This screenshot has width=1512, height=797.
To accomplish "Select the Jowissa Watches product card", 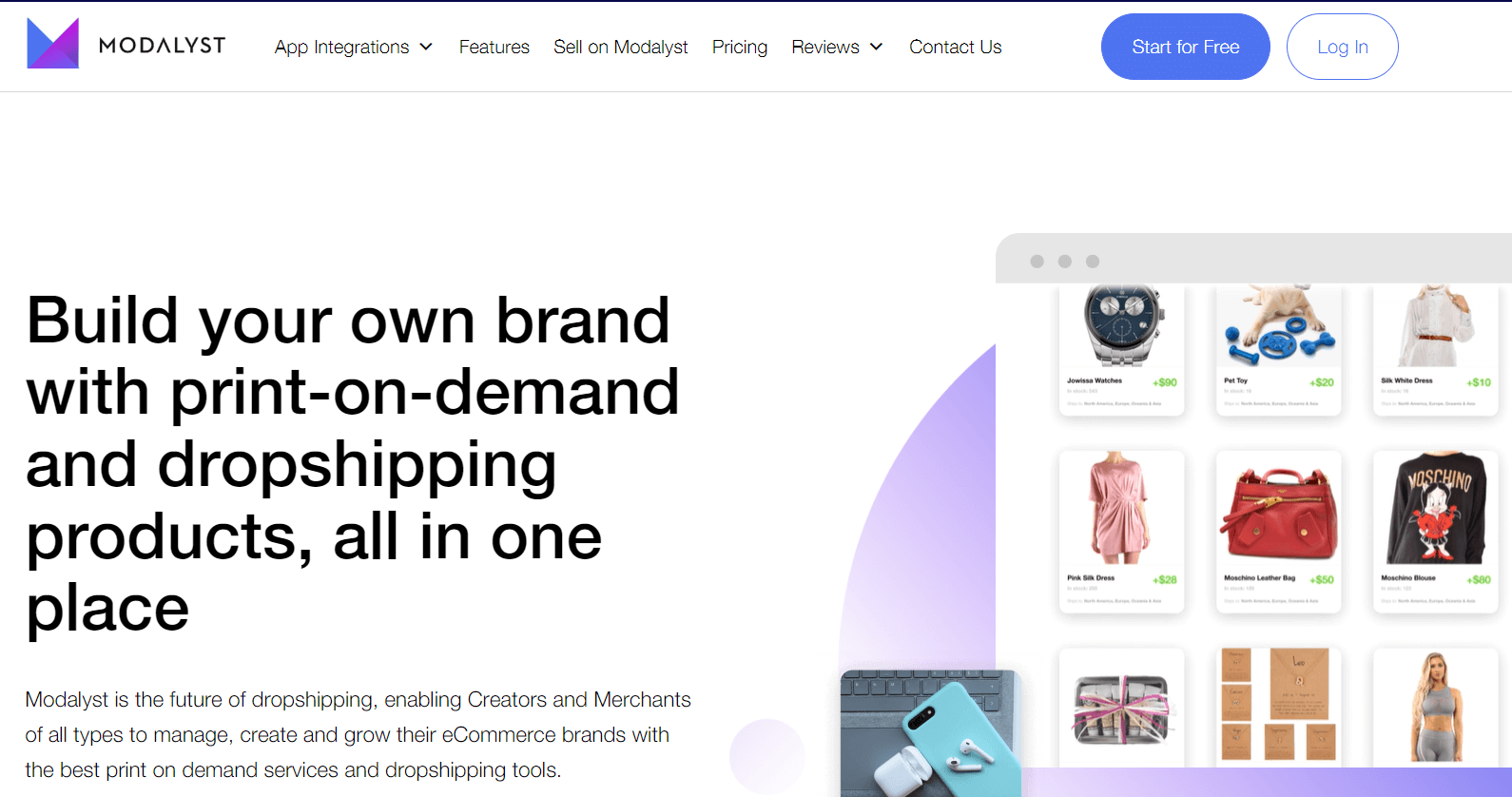I will 1121,350.
